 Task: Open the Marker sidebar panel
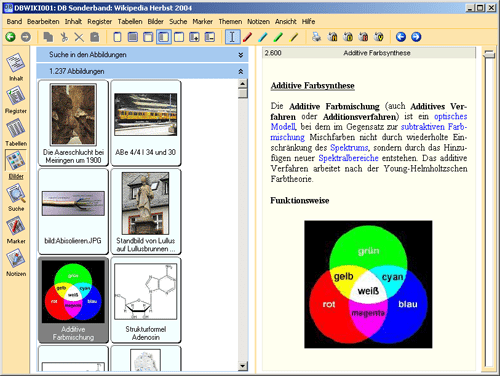pyautogui.click(x=16, y=230)
